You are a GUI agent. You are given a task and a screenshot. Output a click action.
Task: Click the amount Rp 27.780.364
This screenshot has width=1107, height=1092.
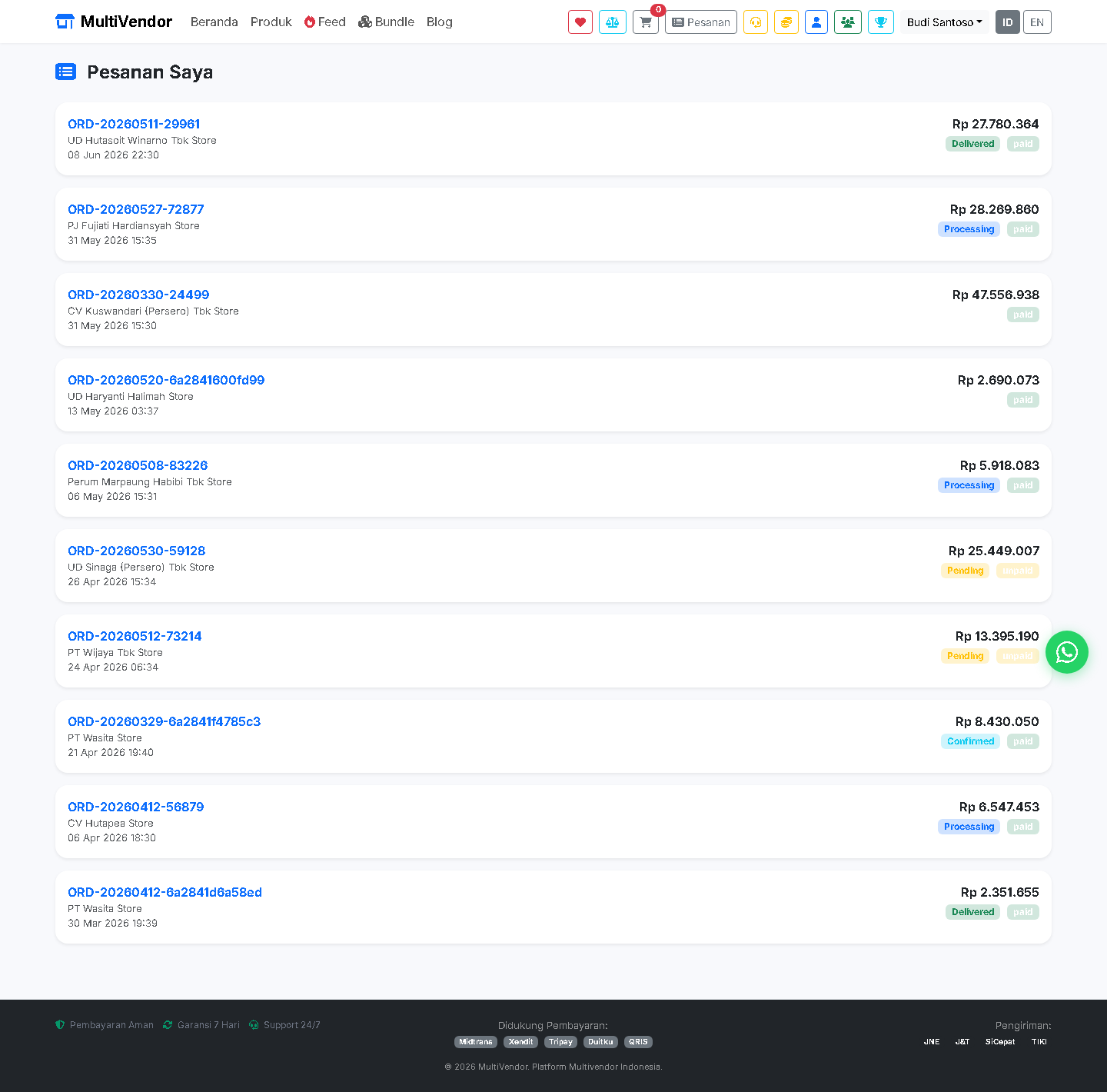pos(996,124)
